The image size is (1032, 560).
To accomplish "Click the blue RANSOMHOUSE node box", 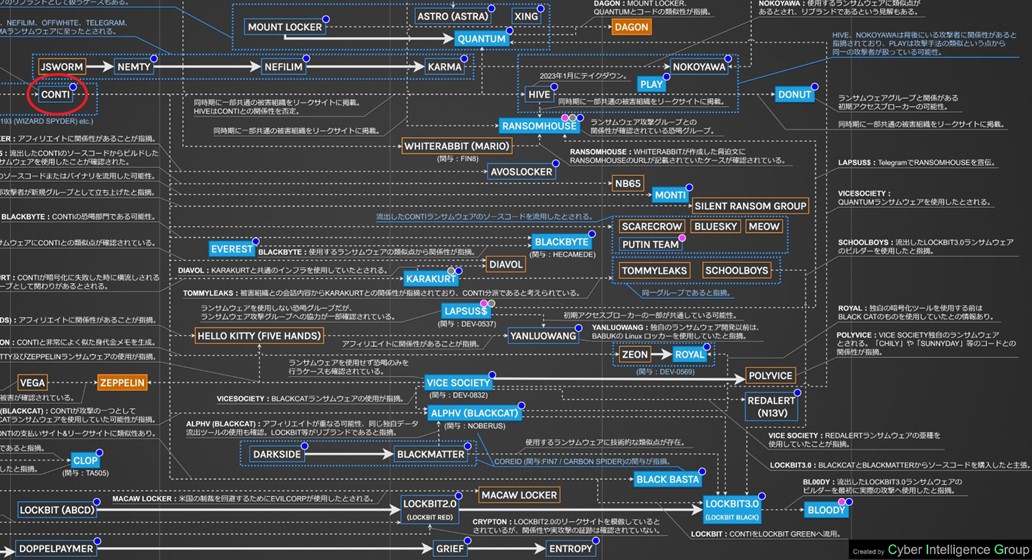I will pyautogui.click(x=539, y=126).
